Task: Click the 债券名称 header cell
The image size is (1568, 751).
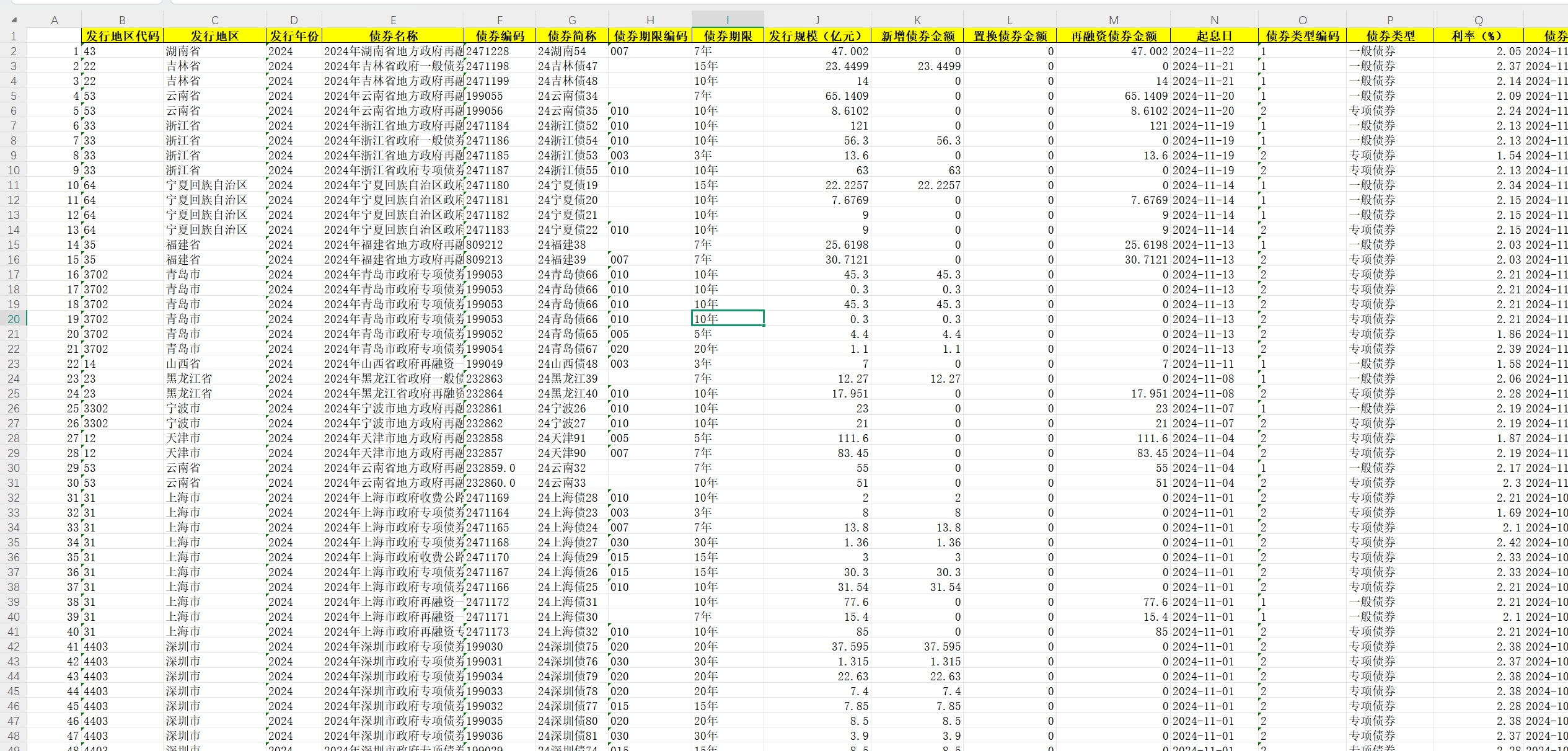Action: 393,36
